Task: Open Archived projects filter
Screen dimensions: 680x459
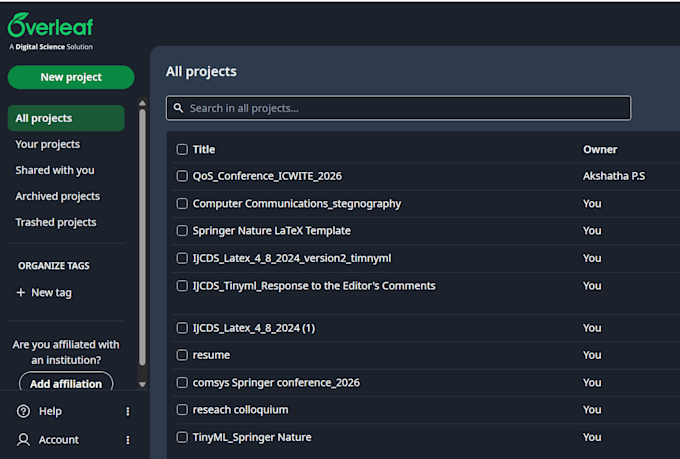Action: pyautogui.click(x=58, y=196)
